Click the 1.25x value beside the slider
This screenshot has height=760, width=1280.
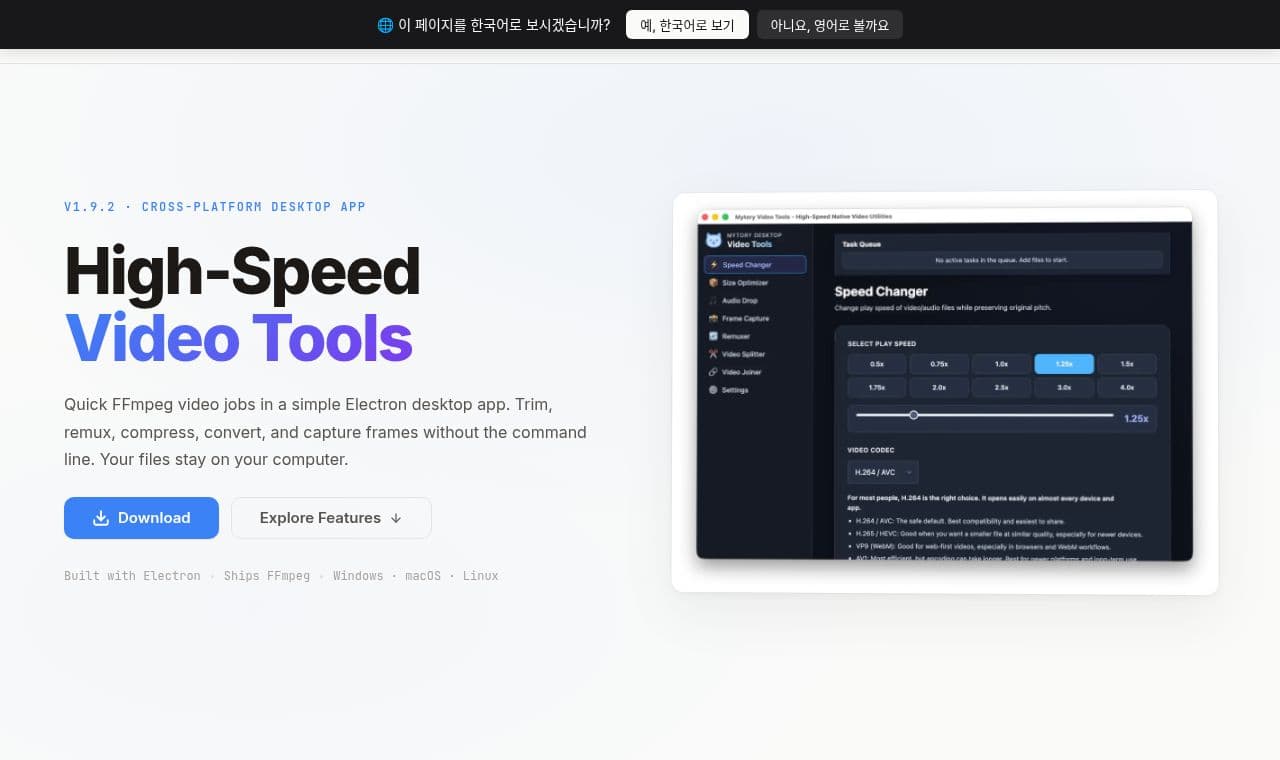pos(1136,419)
